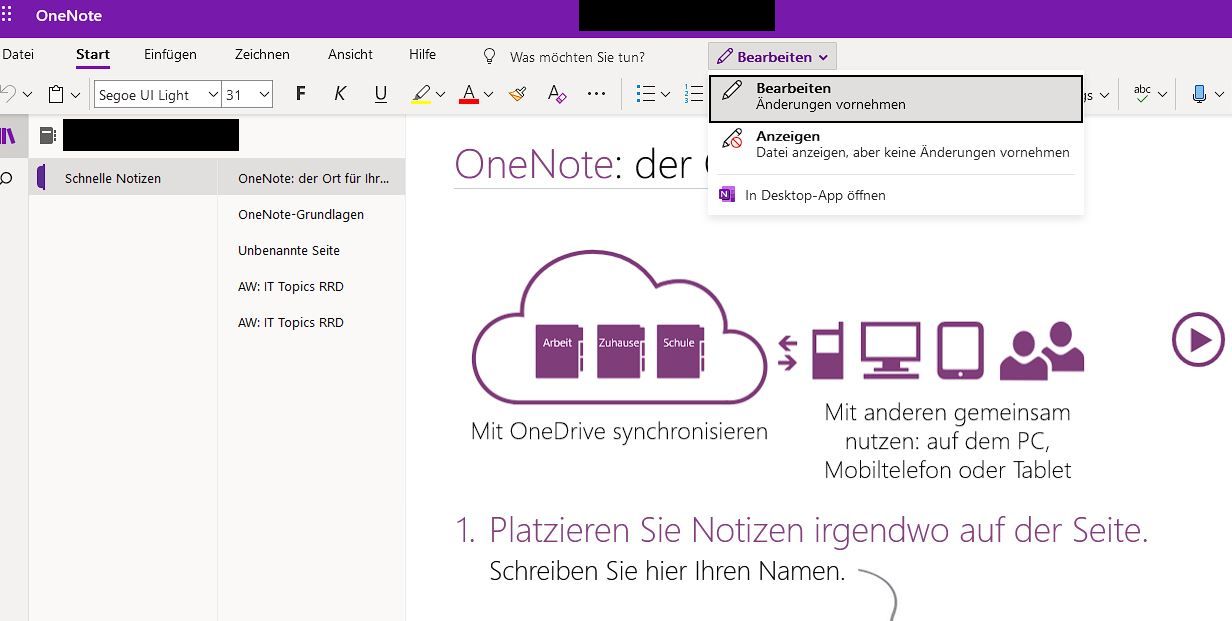Open page 'OneNote: der Ort für Ihr...'
Image resolution: width=1232 pixels, height=621 pixels.
click(x=312, y=179)
